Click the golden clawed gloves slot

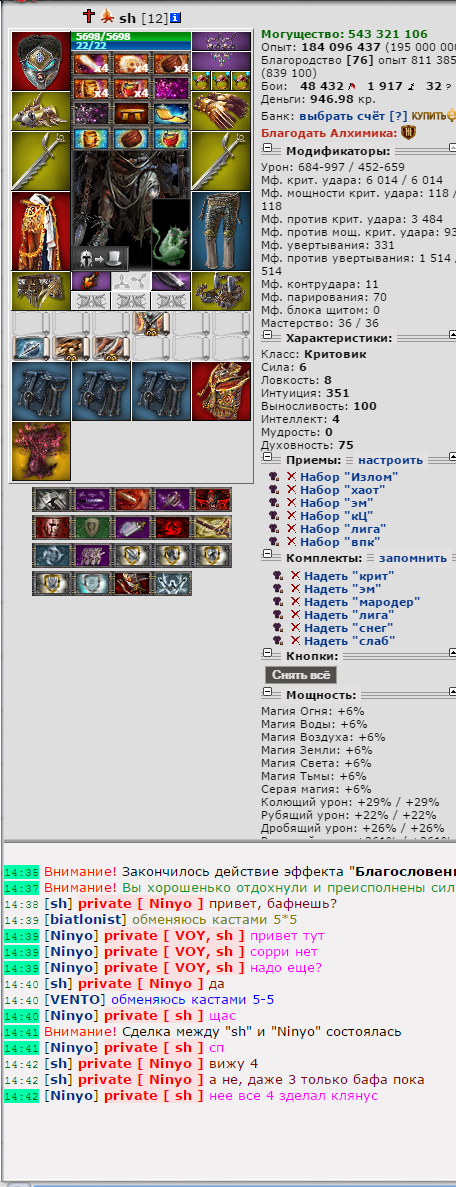(x=221, y=111)
